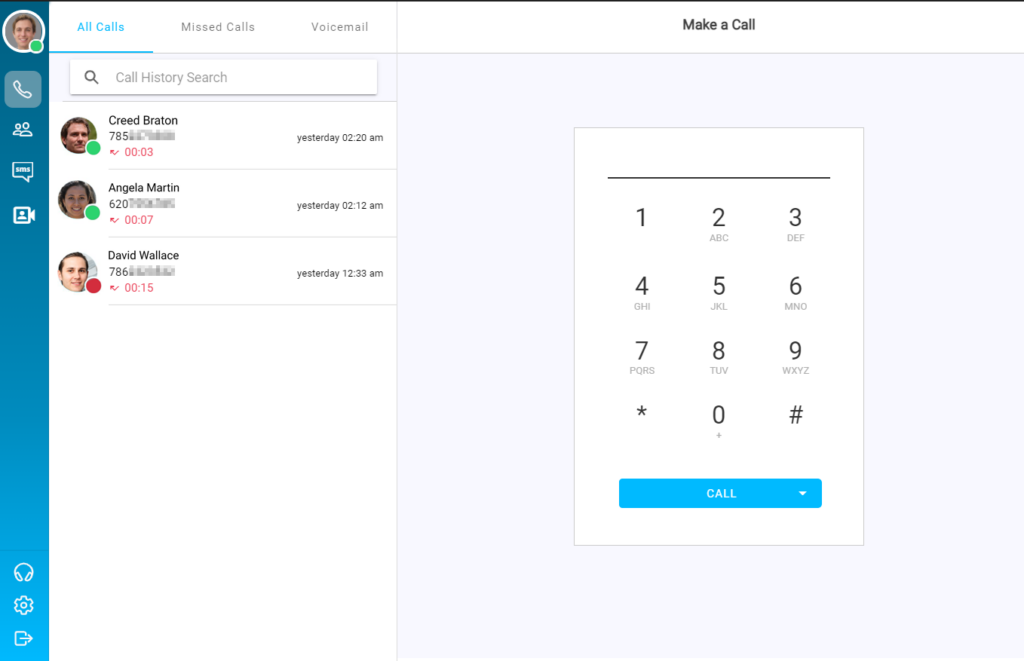Log out using the sidebar exit icon
Image resolution: width=1024 pixels, height=661 pixels.
tap(22, 638)
